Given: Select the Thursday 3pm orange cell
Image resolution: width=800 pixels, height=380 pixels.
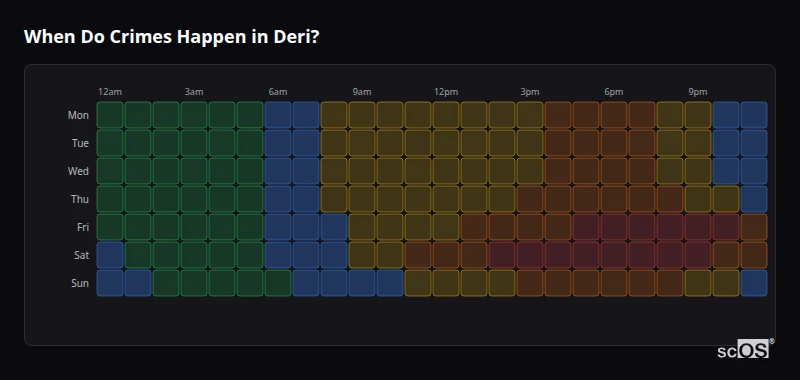Looking at the screenshot, I should [x=530, y=199].
